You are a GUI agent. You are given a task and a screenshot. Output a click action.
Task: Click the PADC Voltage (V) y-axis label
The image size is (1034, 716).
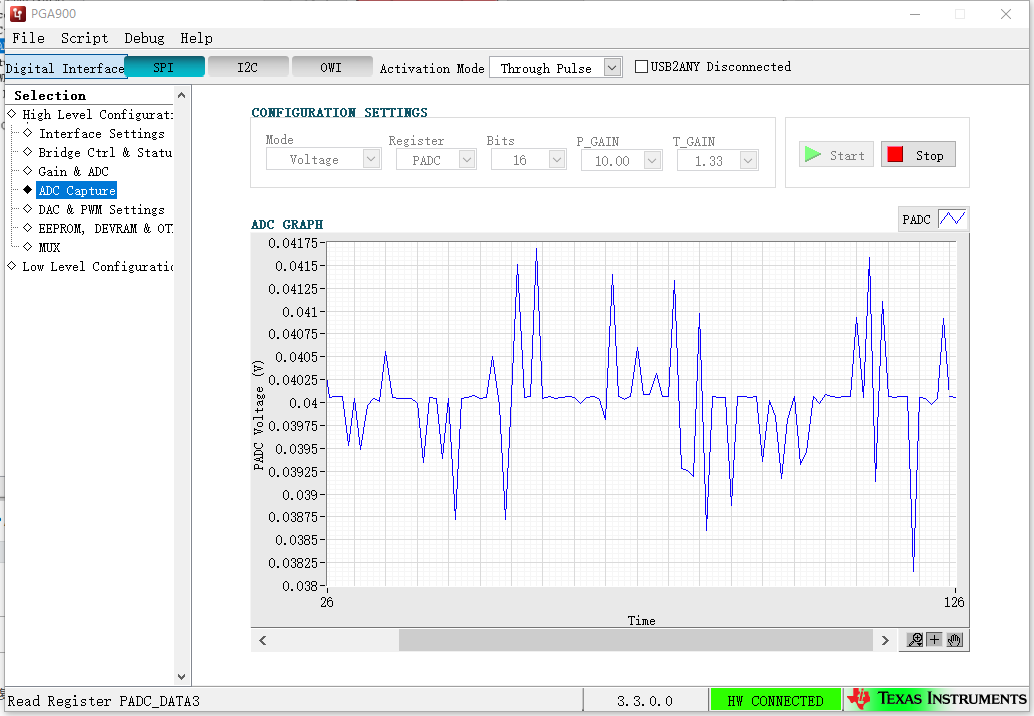(258, 415)
